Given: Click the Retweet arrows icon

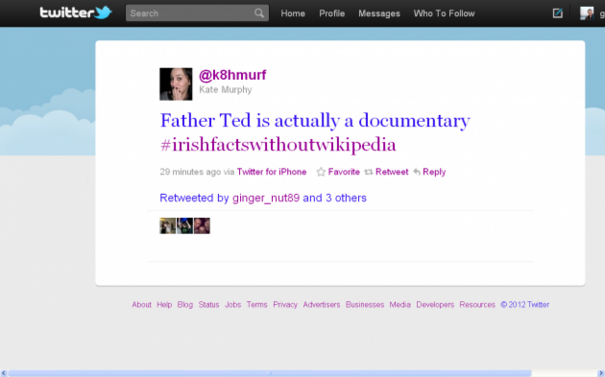Looking at the screenshot, I should click(x=368, y=172).
